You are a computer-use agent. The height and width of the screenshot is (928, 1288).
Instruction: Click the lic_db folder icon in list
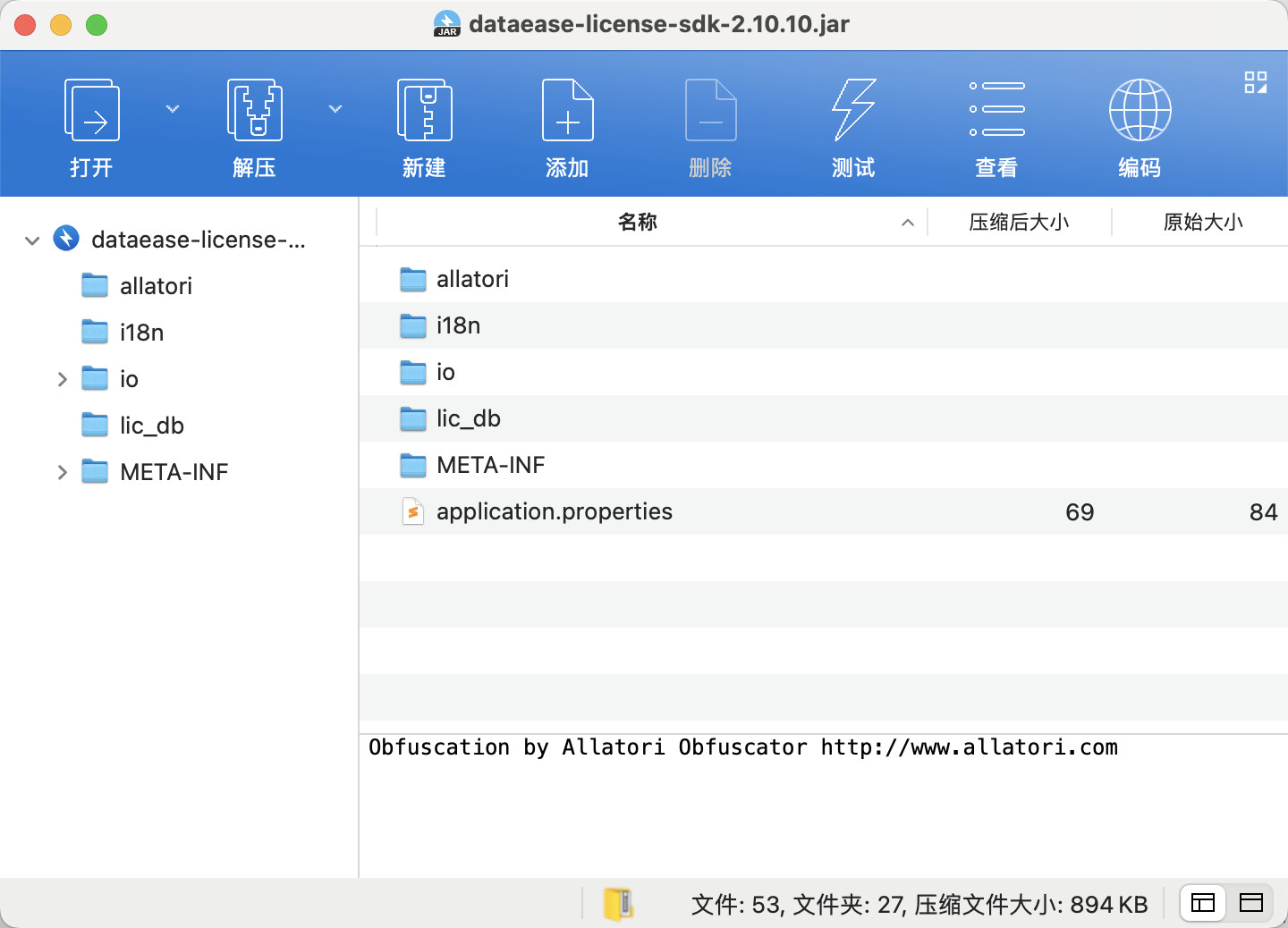click(x=413, y=419)
